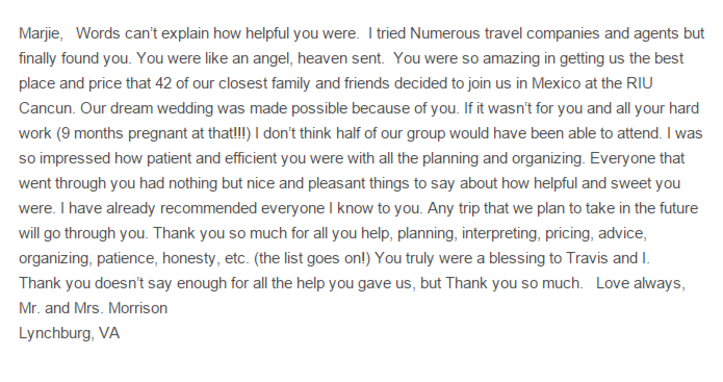Screen dimensions: 723x382
Task: Click the text "(9 months pregnant at that!!!)"
Action: click(x=154, y=133)
